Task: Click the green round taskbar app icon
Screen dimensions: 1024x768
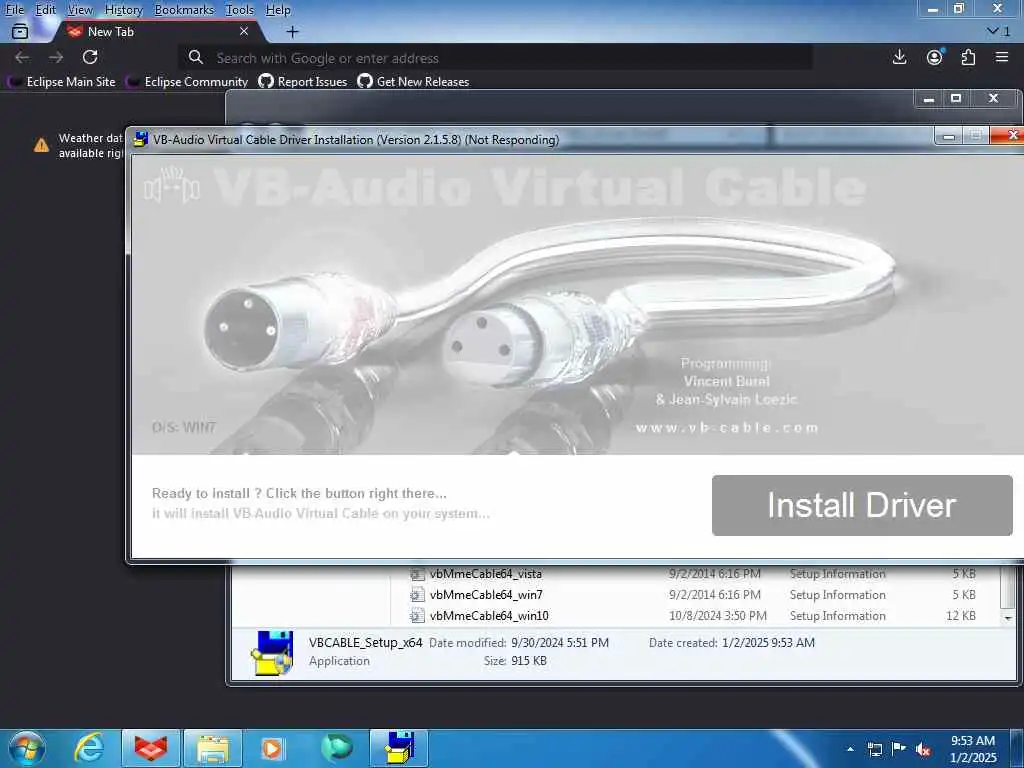Action: 336,748
